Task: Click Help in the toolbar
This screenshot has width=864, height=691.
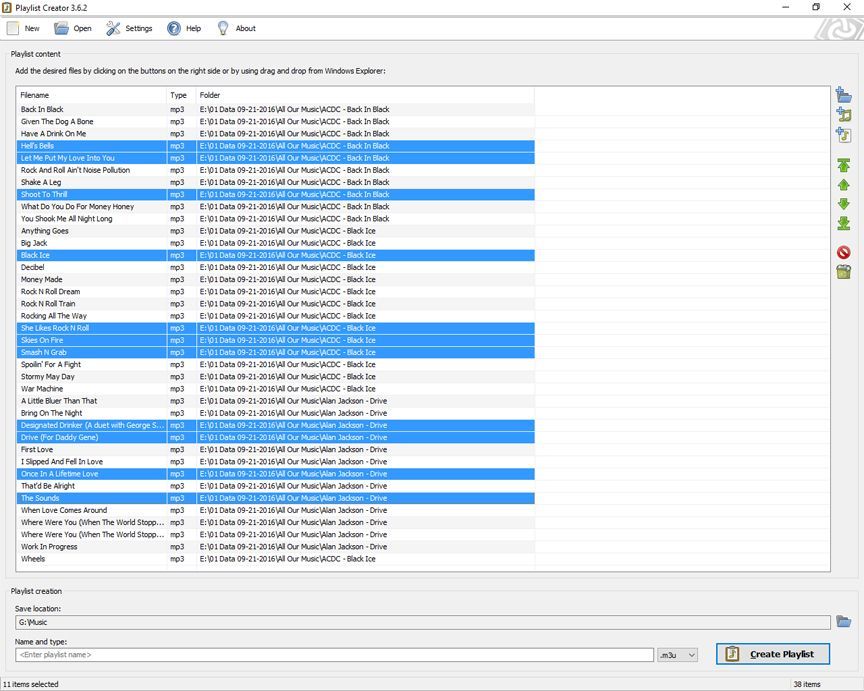Action: [x=184, y=28]
